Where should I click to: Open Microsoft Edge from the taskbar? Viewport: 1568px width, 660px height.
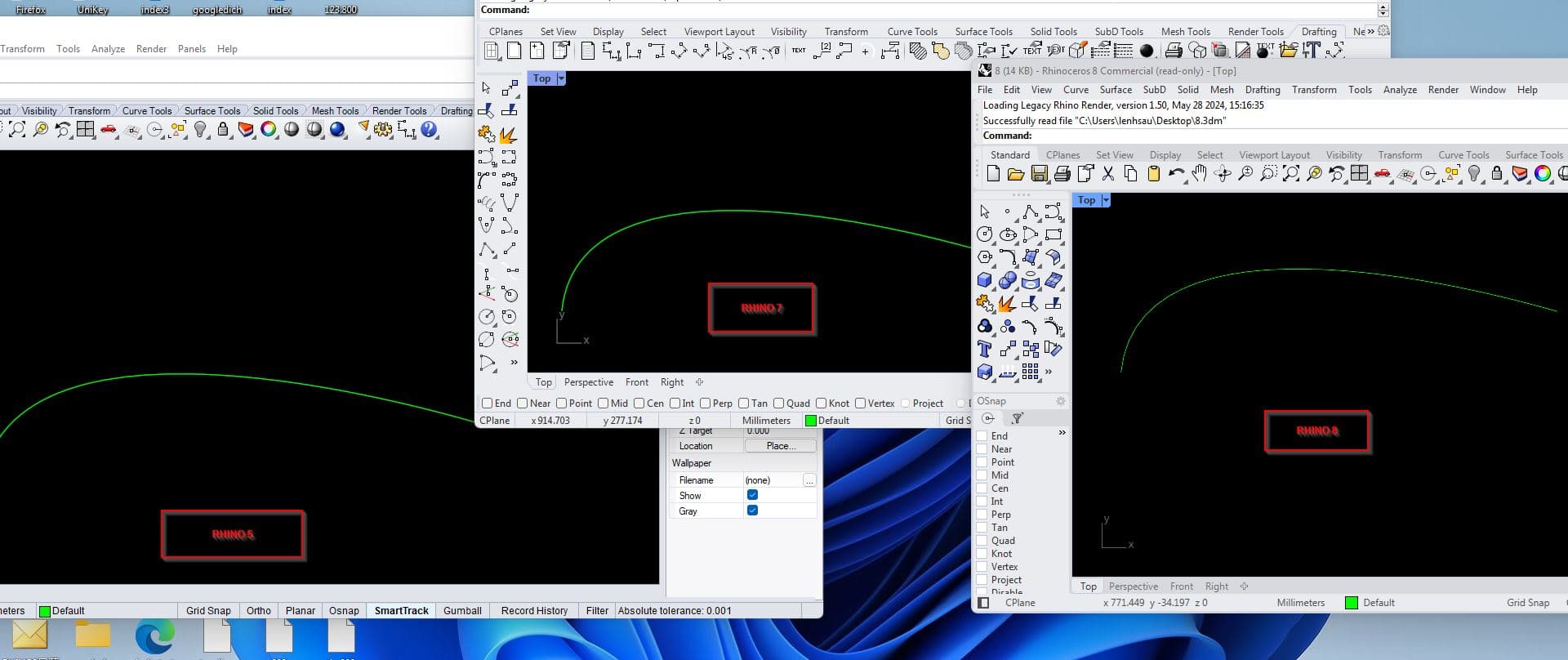[154, 636]
